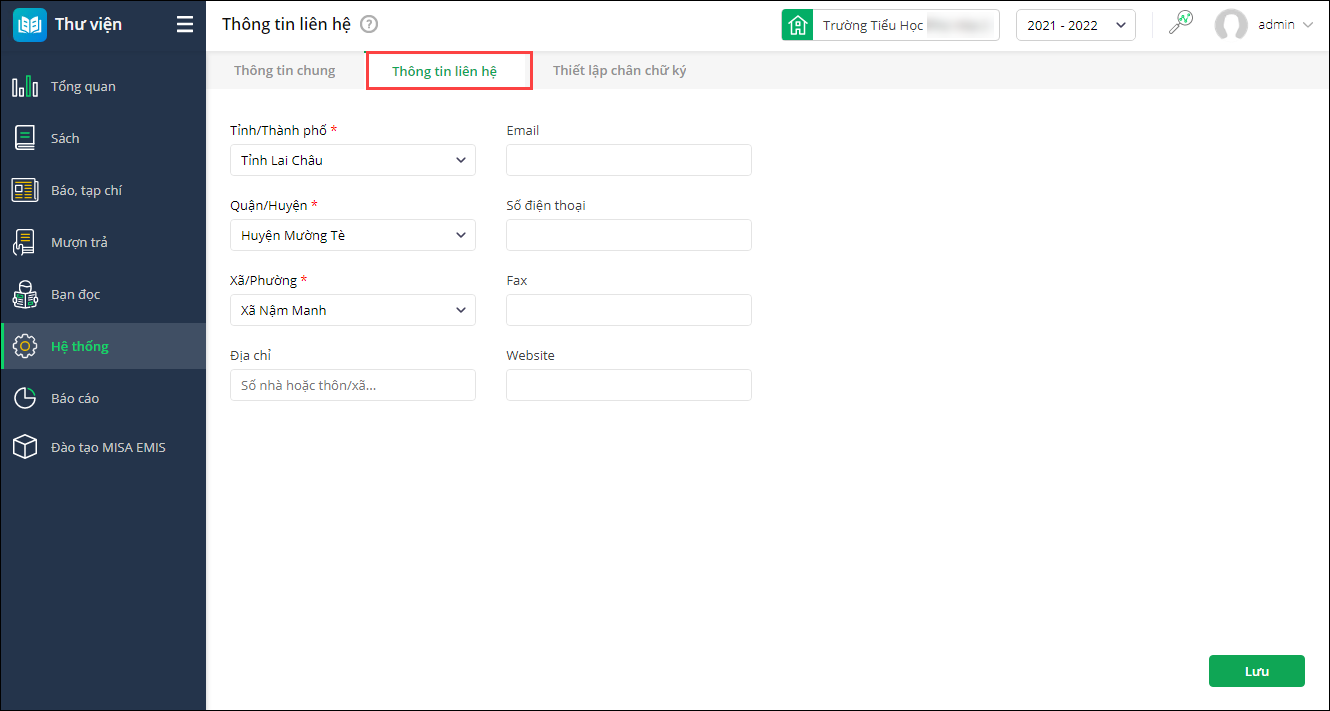Click into the Email input field
This screenshot has height=711, width=1330.
pyautogui.click(x=628, y=160)
